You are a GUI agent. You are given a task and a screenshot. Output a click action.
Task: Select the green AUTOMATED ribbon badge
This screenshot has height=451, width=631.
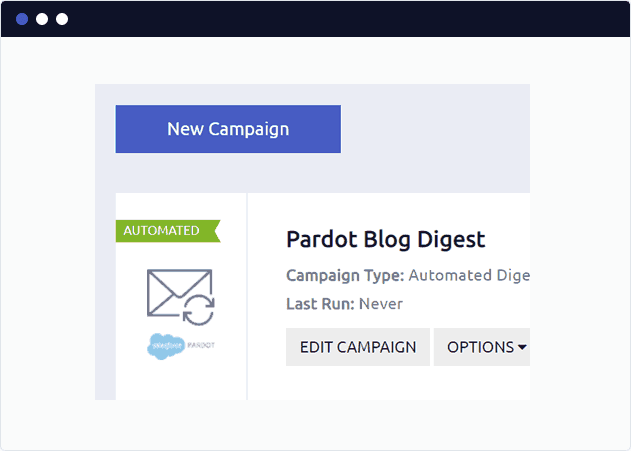(x=168, y=231)
